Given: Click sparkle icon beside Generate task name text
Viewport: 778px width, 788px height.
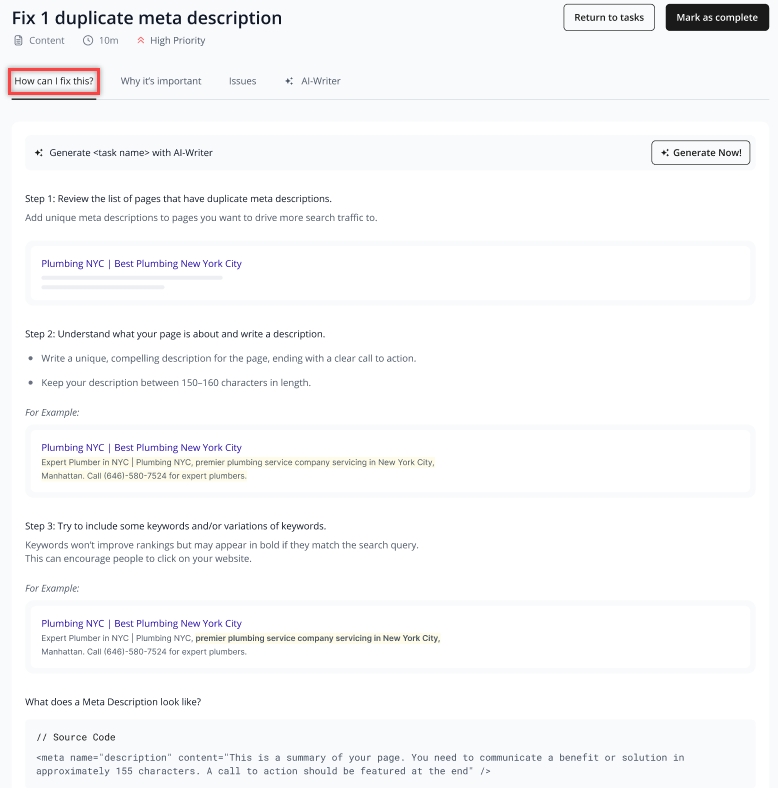Looking at the screenshot, I should [x=39, y=153].
